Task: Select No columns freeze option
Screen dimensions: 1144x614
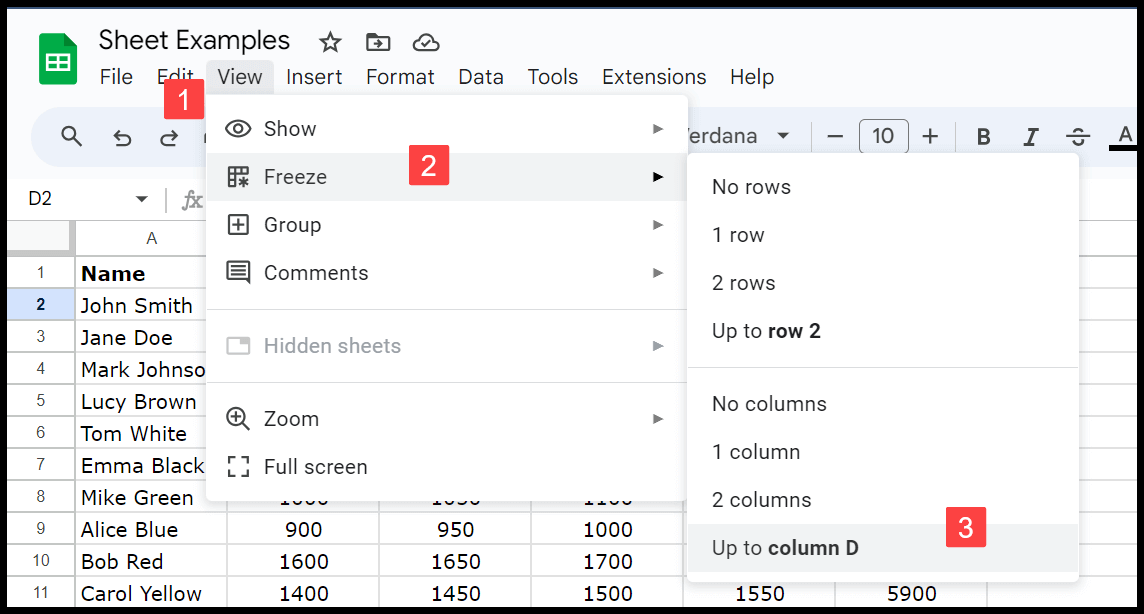Action: 883,405
